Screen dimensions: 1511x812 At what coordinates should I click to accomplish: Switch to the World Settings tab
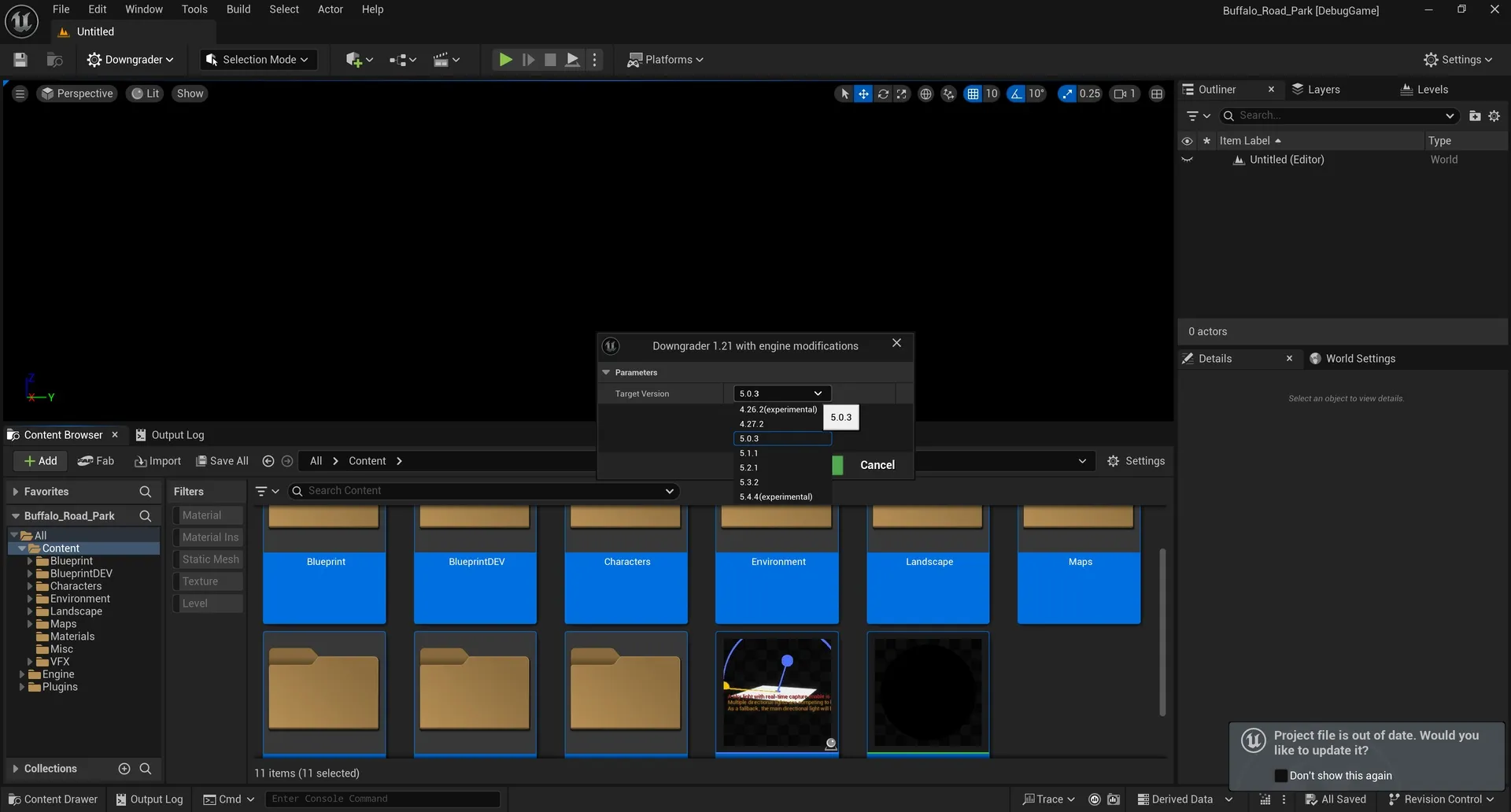coord(1359,359)
